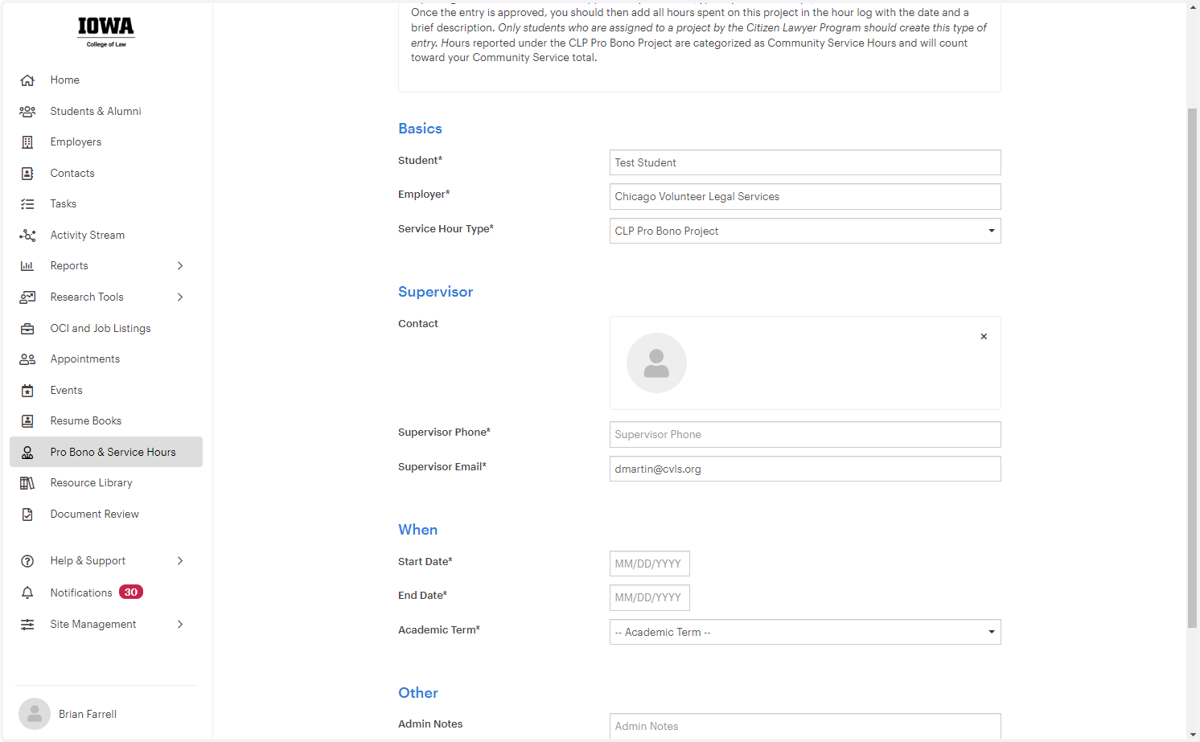Screen dimensions: 1200x742
Task: Click the Supervisor Email field
Action: (x=805, y=469)
